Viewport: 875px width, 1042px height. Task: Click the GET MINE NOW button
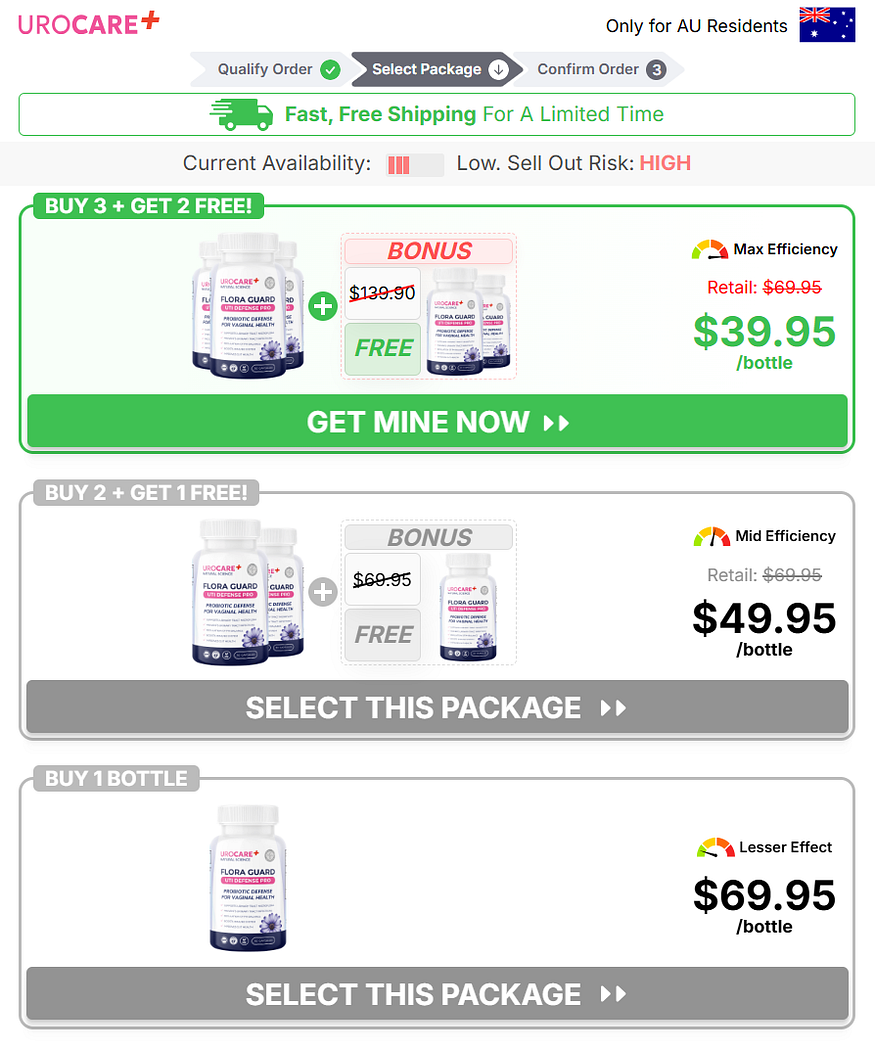(x=437, y=421)
